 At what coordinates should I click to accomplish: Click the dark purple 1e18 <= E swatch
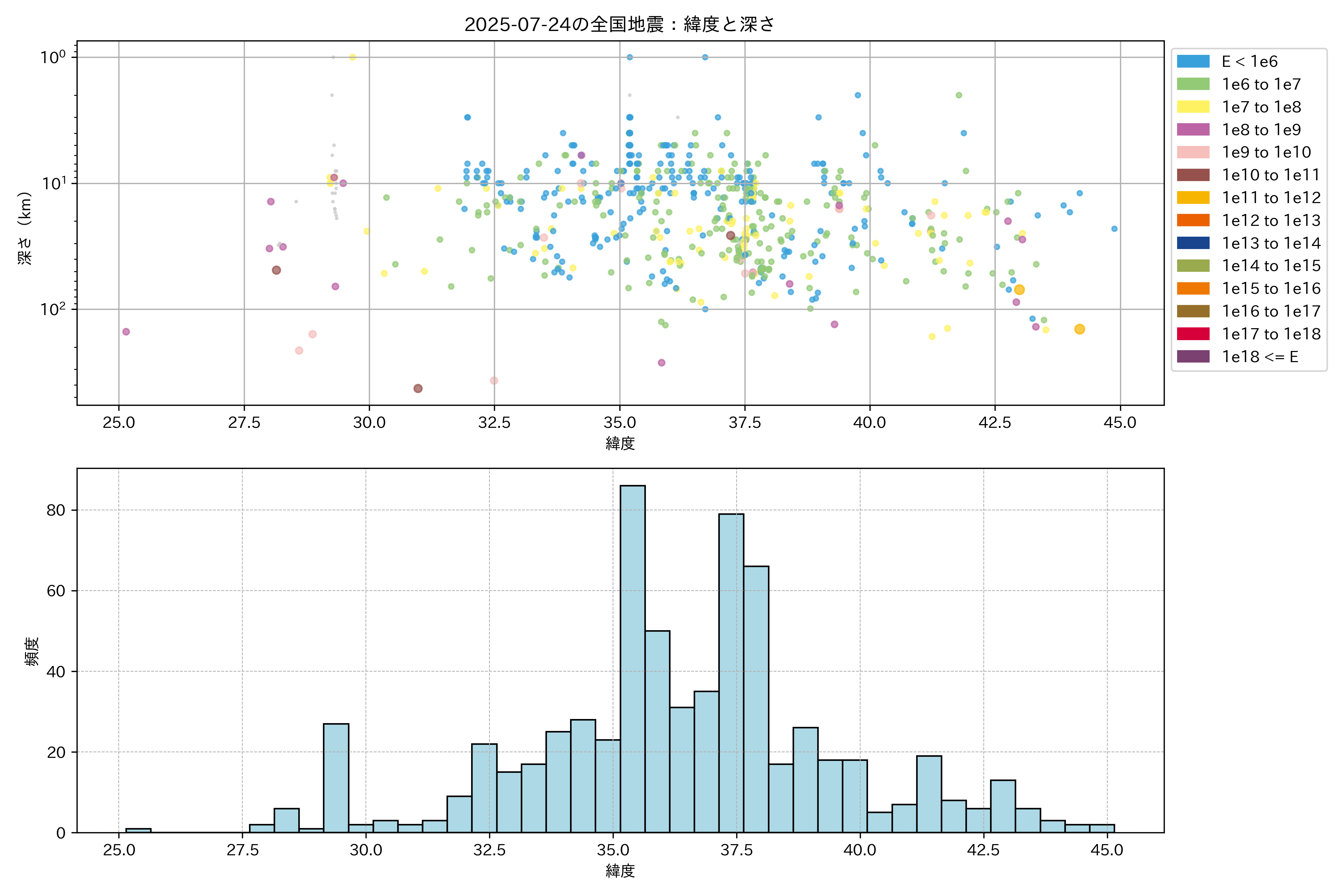(x=1193, y=357)
